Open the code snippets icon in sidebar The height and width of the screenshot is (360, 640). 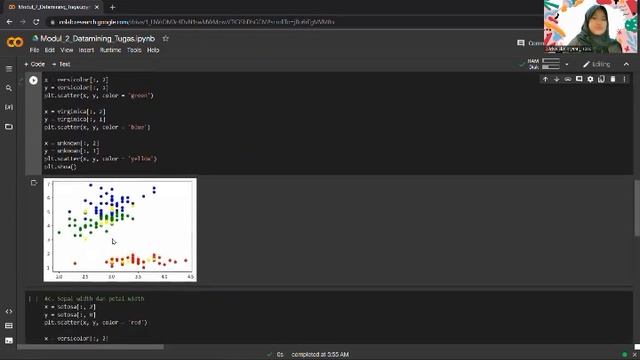(x=9, y=311)
